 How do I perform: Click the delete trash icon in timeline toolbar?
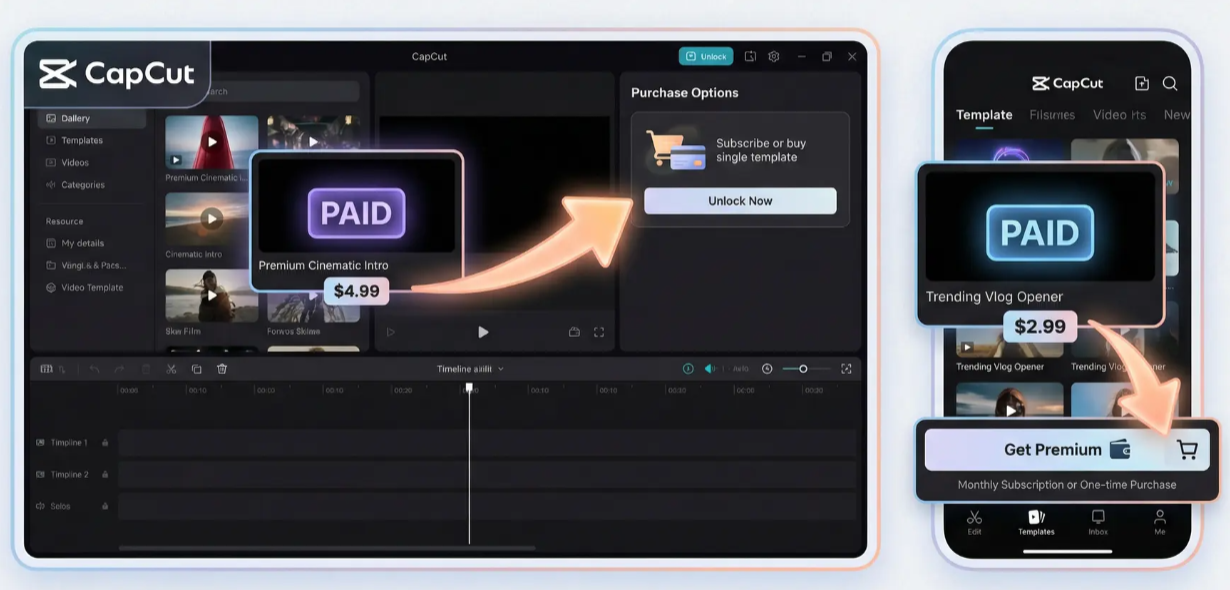point(222,369)
